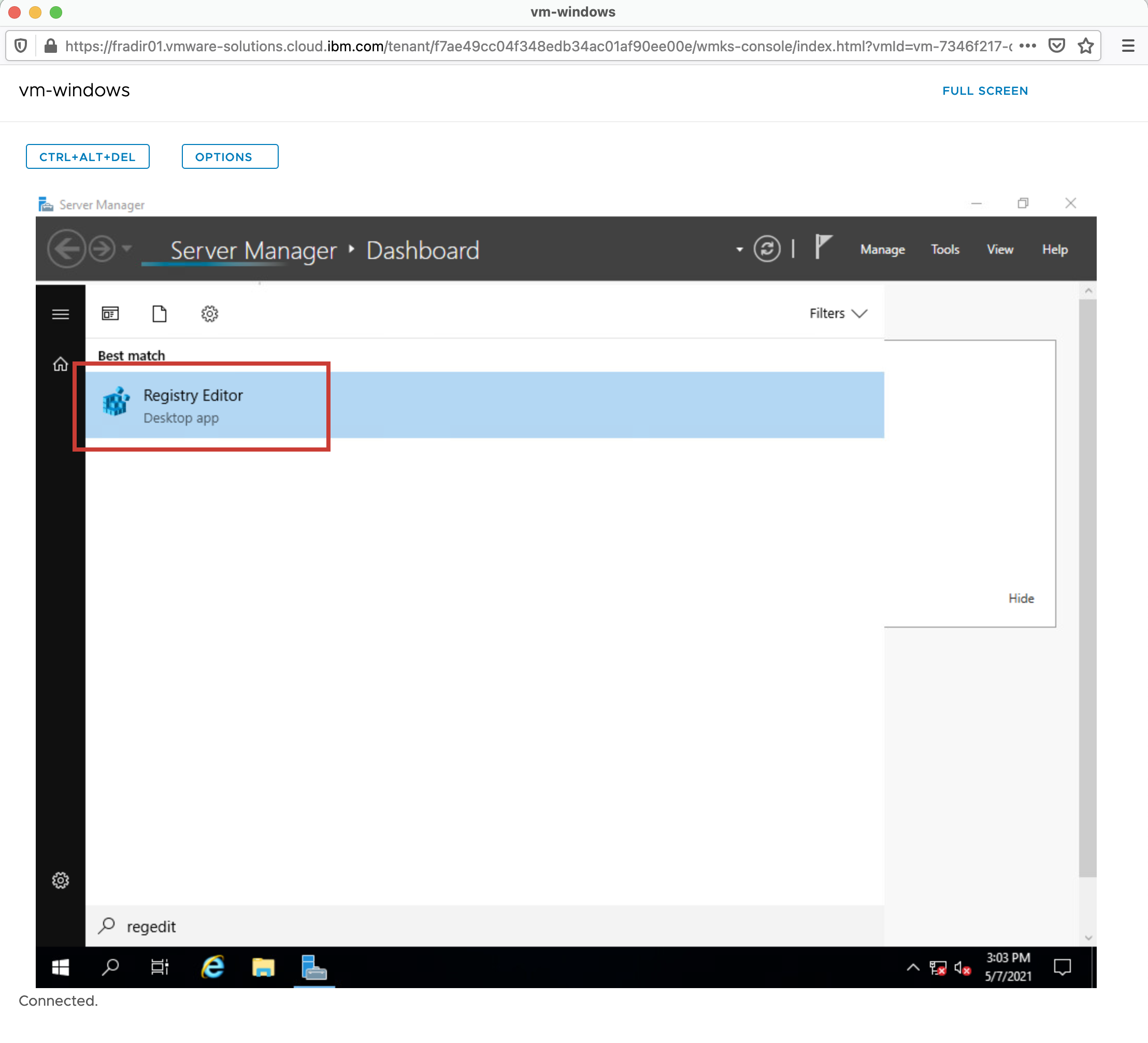Click the Server Manager vertical scrollbar

pyautogui.click(x=1087, y=586)
